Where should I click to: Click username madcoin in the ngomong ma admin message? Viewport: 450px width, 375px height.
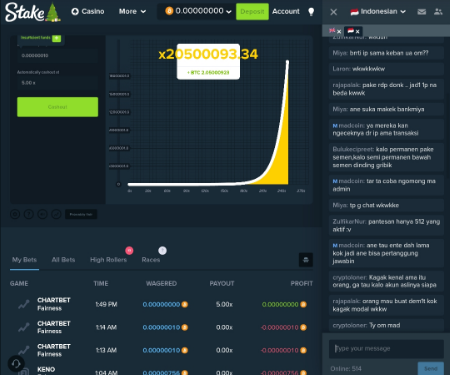(x=351, y=181)
